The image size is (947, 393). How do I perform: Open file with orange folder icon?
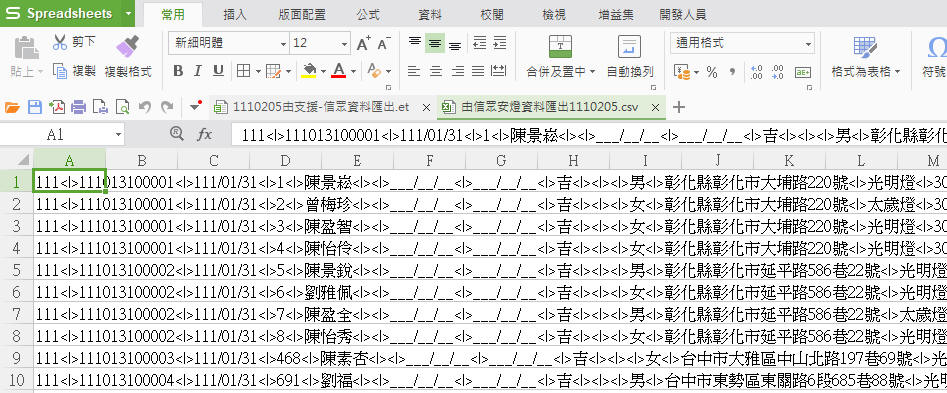[x=12, y=107]
